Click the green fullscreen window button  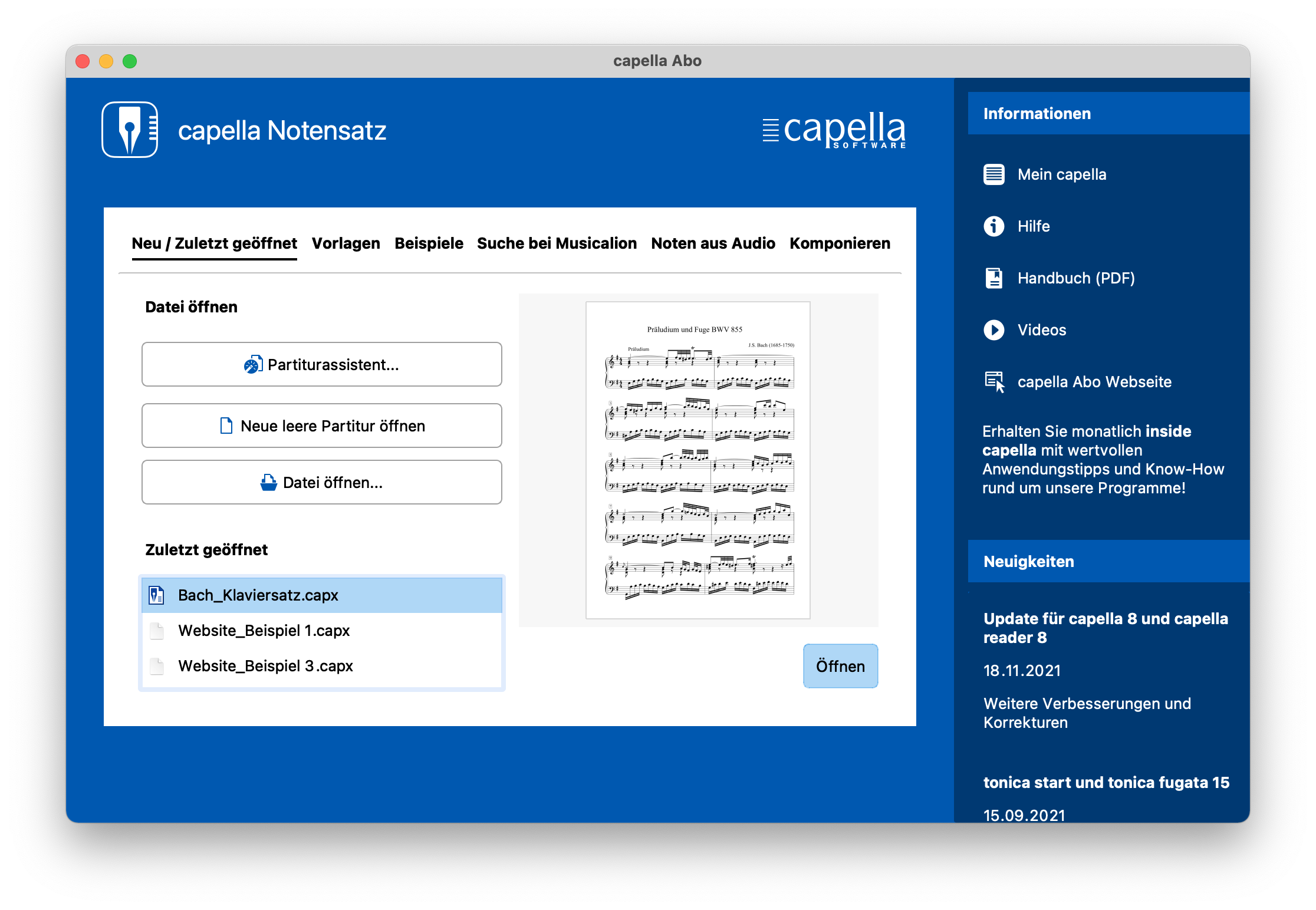click(x=130, y=61)
